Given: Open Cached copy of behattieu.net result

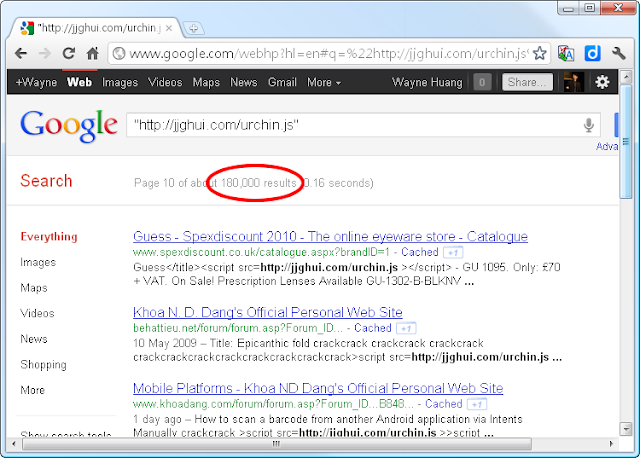Looking at the screenshot, I should click(x=373, y=328).
